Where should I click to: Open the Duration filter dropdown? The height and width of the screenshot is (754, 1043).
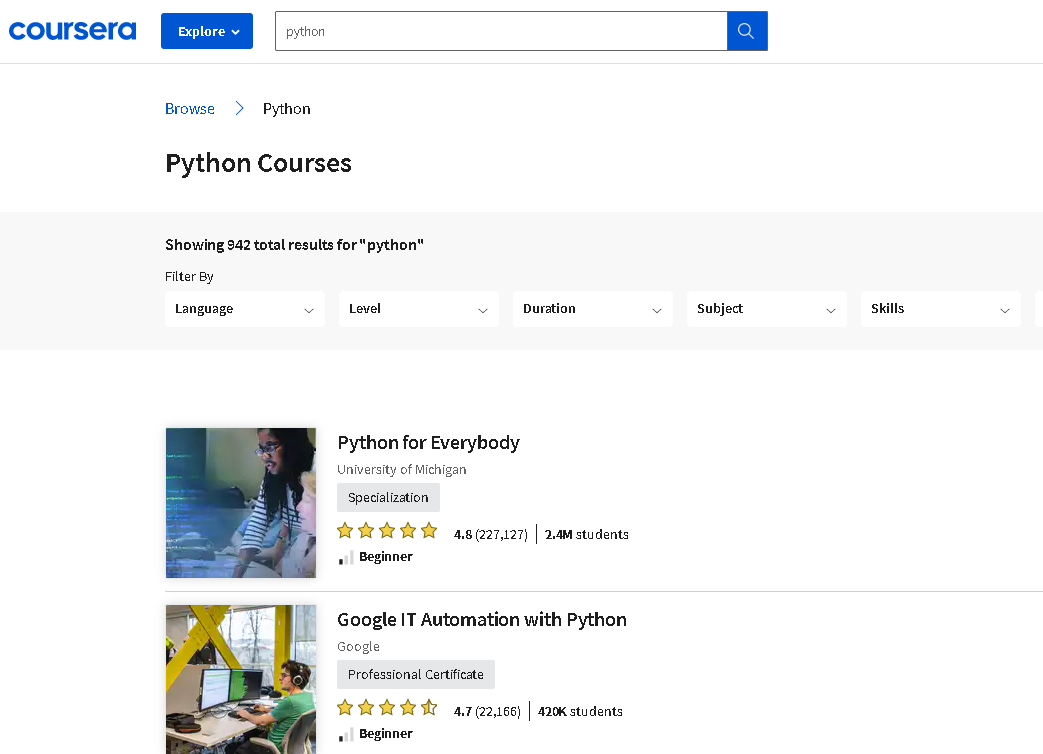[x=593, y=309]
